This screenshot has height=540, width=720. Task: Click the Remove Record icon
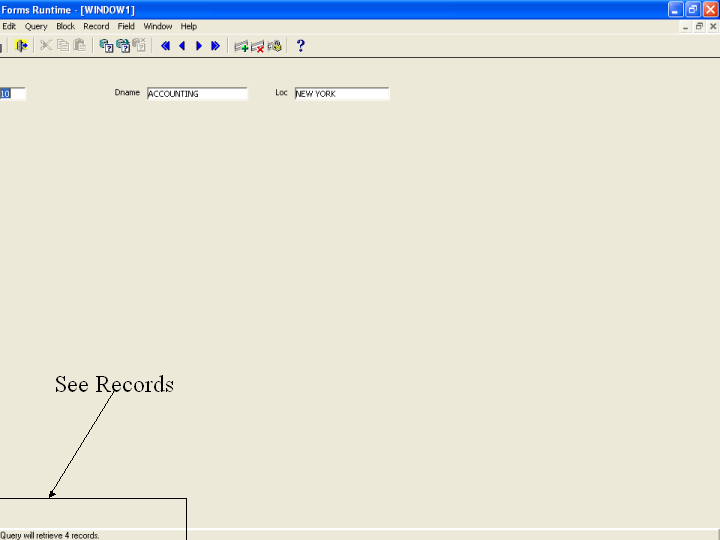click(258, 46)
